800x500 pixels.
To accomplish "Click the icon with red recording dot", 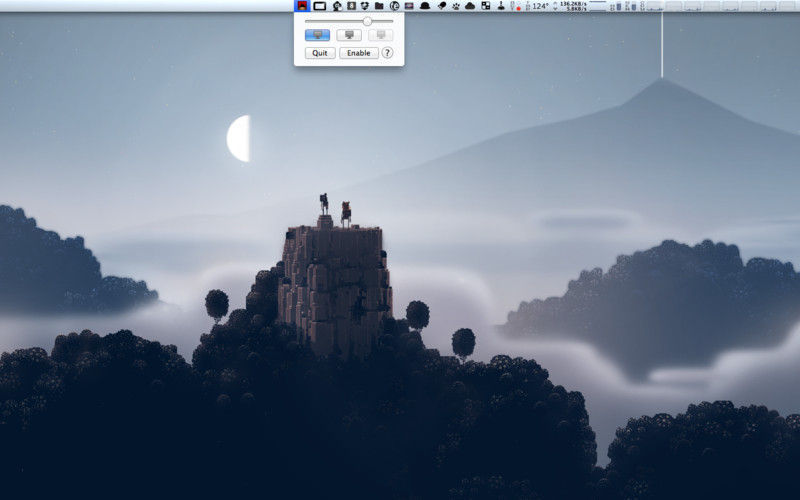I will coord(515,6).
